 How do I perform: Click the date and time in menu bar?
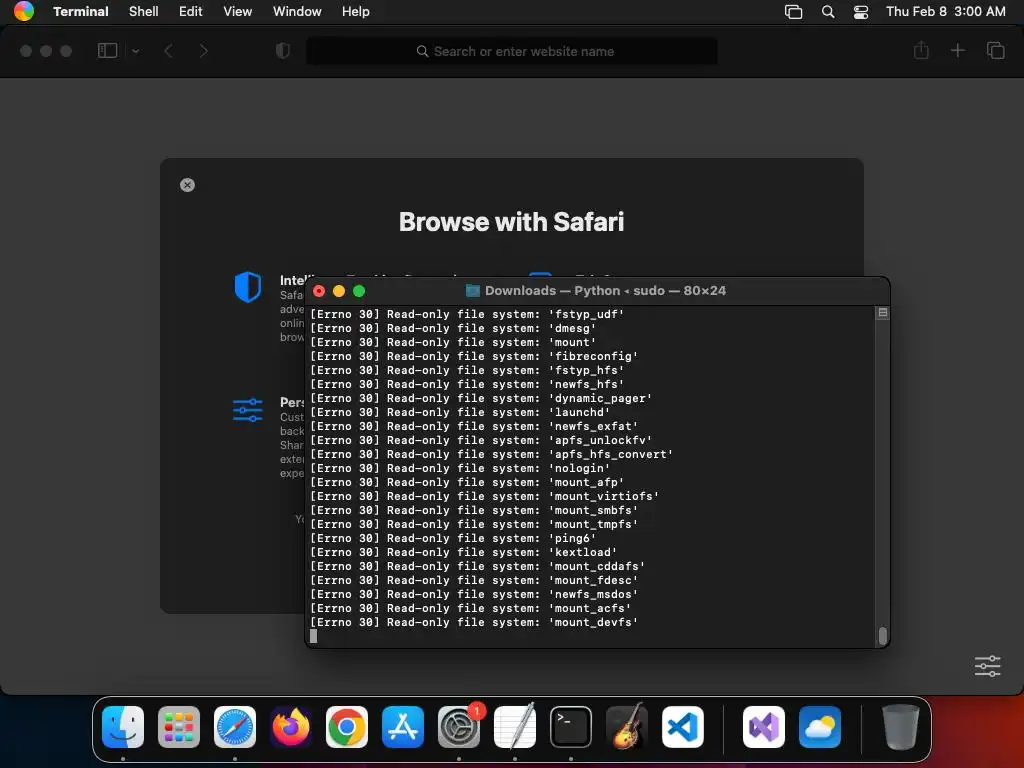coord(946,12)
